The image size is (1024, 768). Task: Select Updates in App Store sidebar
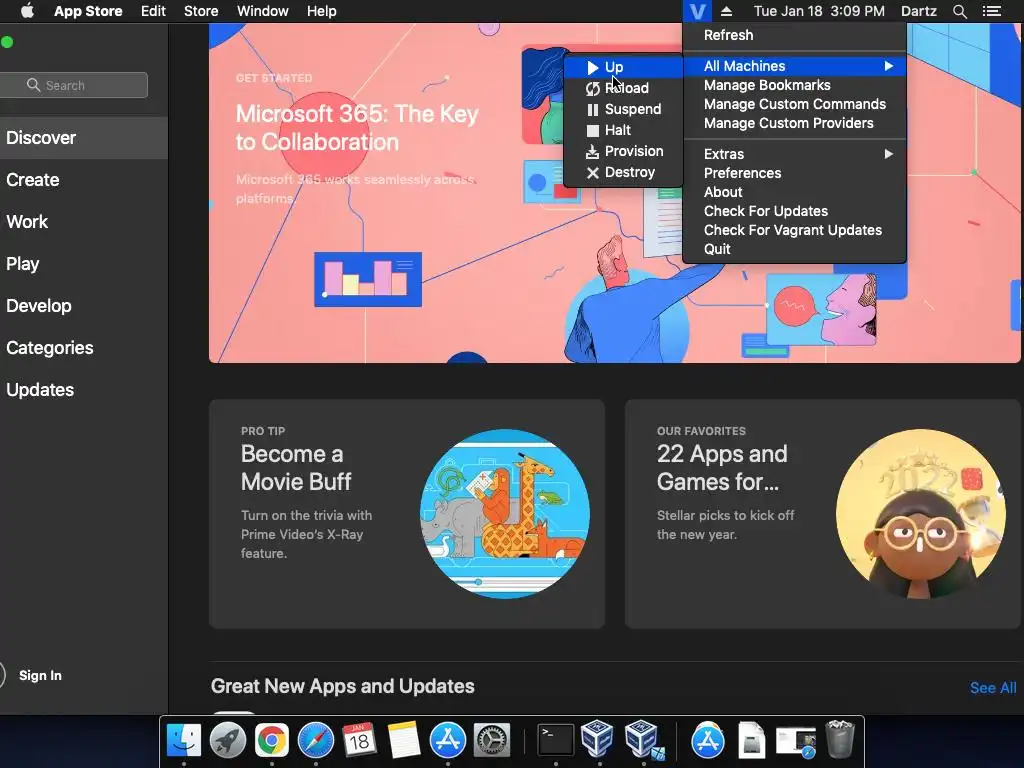tap(84, 390)
